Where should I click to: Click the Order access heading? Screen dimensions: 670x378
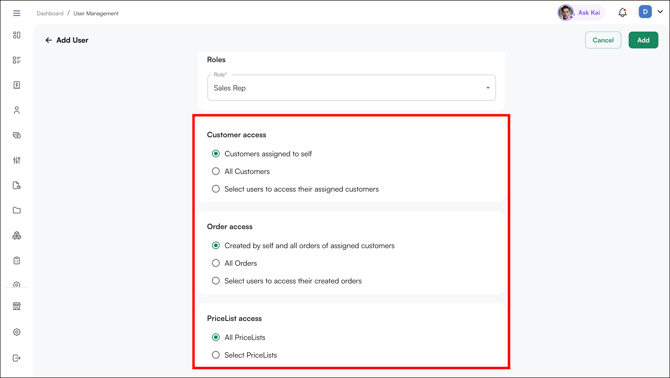(229, 227)
